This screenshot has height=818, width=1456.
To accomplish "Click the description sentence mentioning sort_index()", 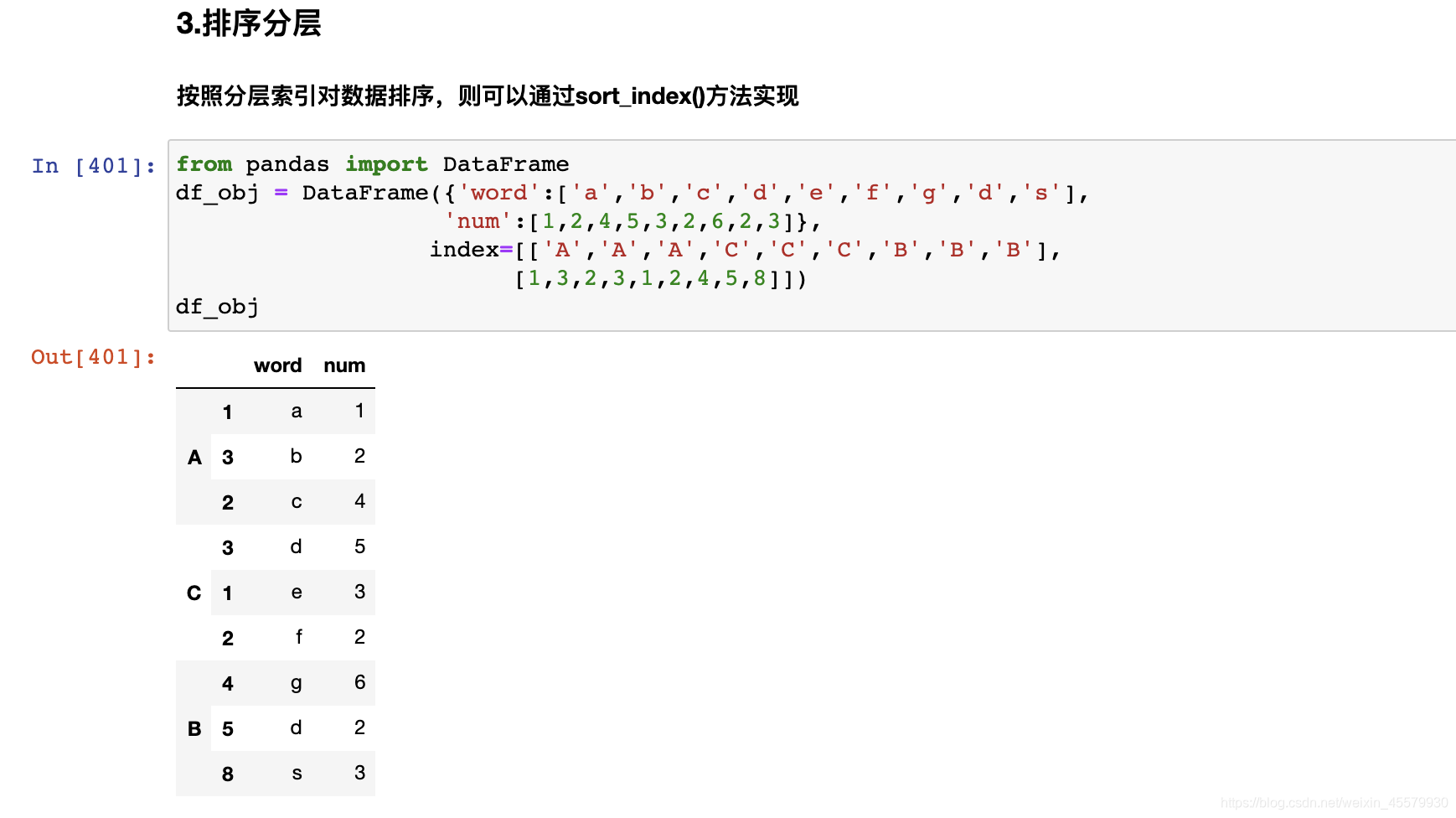I will pyautogui.click(x=488, y=96).
